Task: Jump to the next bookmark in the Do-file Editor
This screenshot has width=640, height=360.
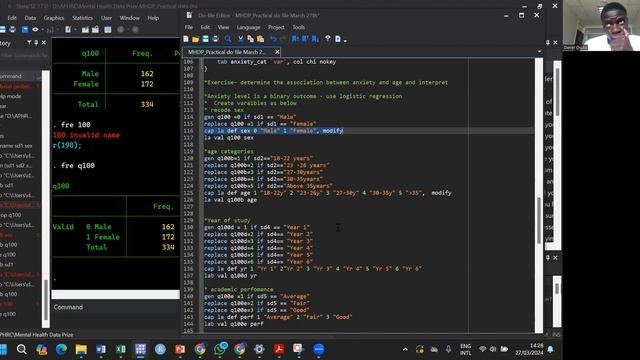Action: coord(315,39)
